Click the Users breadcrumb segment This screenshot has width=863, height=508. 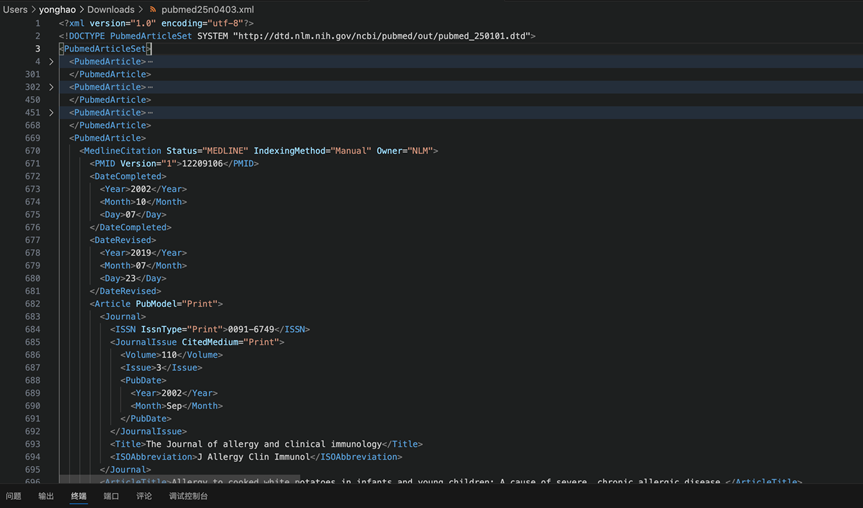click(x=15, y=10)
